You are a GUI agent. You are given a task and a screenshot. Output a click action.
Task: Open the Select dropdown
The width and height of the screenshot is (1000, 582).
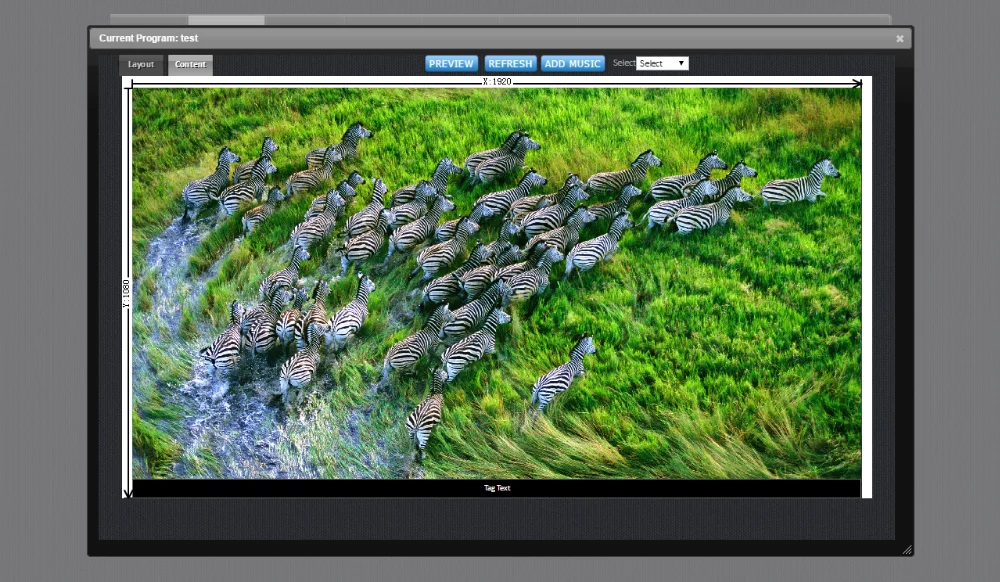[x=662, y=63]
